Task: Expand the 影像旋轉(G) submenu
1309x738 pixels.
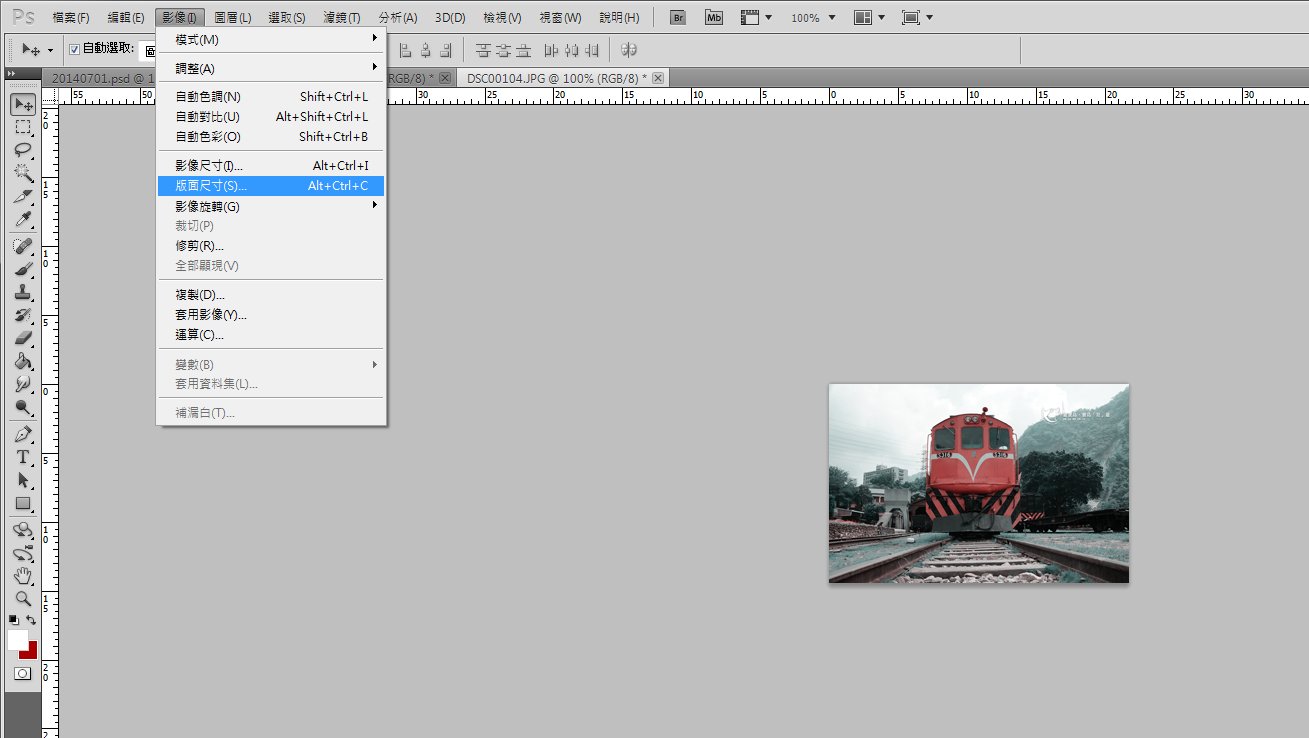Action: [x=270, y=206]
